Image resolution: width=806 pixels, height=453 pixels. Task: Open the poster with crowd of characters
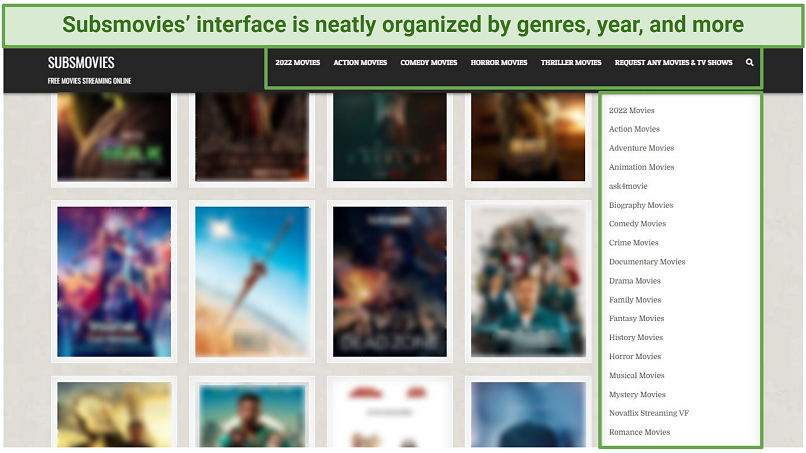point(528,282)
